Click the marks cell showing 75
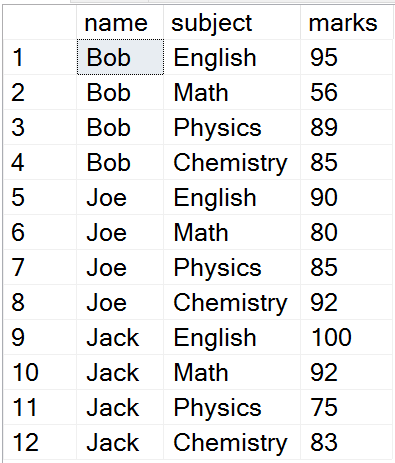The image size is (395, 463). 346,407
